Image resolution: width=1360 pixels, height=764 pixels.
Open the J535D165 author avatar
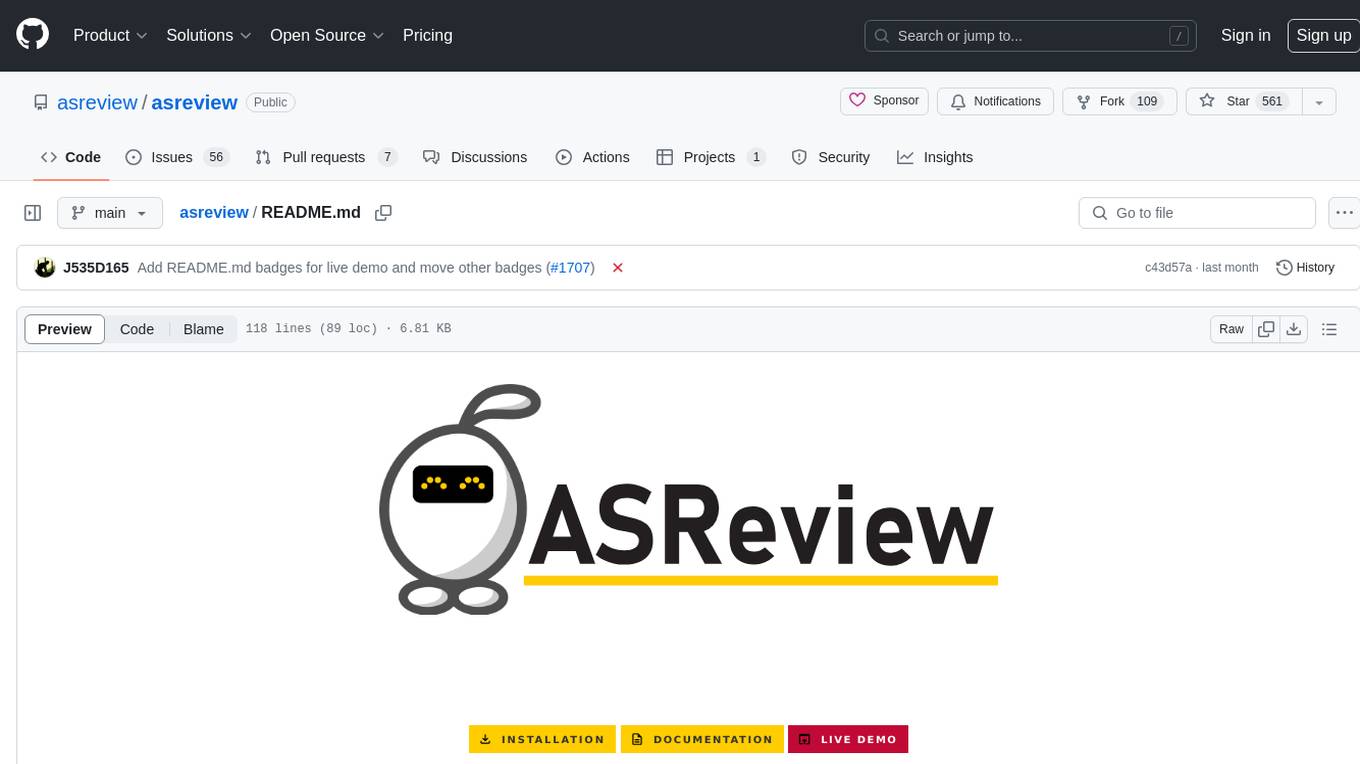coord(45,267)
